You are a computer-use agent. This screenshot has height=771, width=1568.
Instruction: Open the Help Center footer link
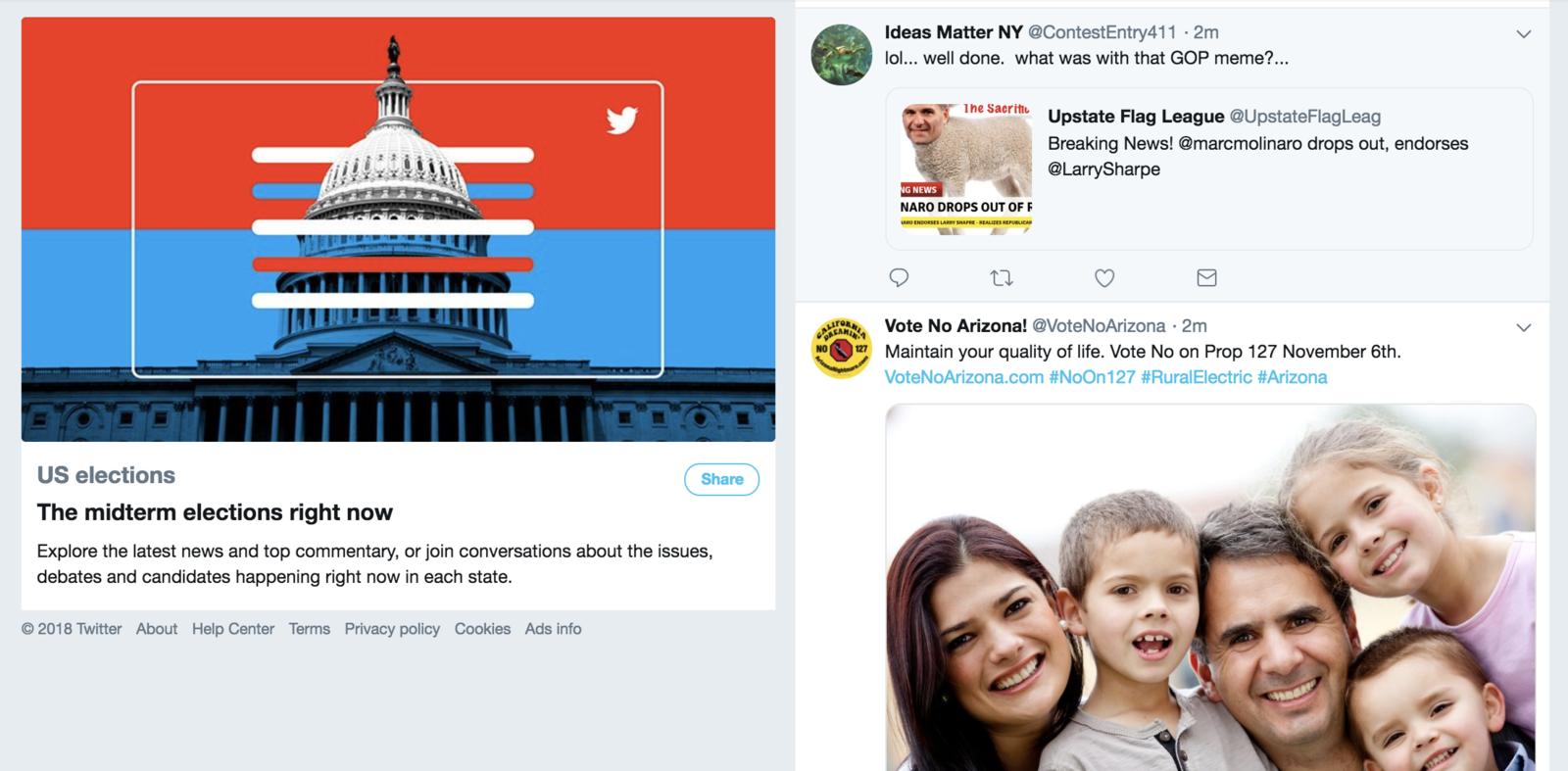pyautogui.click(x=233, y=629)
